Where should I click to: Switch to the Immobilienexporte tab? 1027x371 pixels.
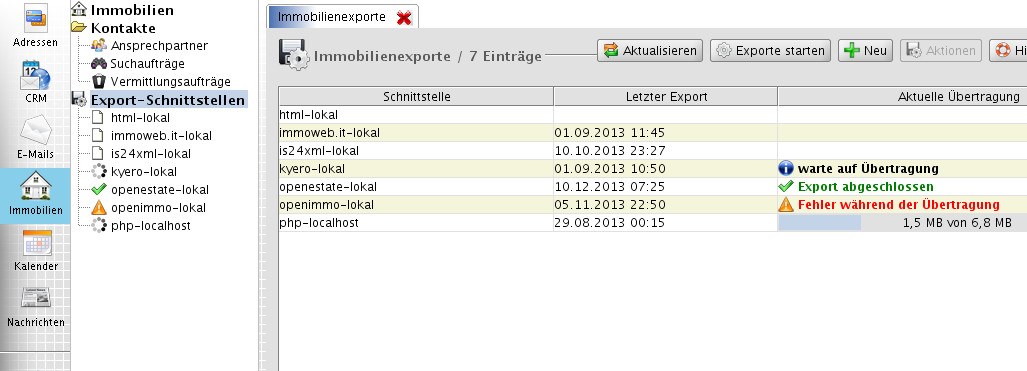tap(331, 17)
